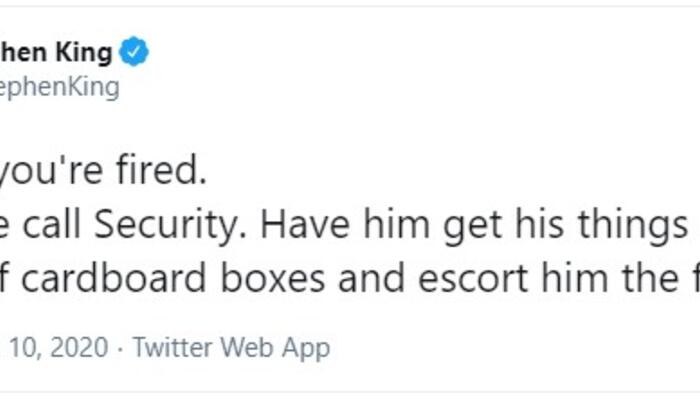Click the word "Web" in source label

[244, 347]
